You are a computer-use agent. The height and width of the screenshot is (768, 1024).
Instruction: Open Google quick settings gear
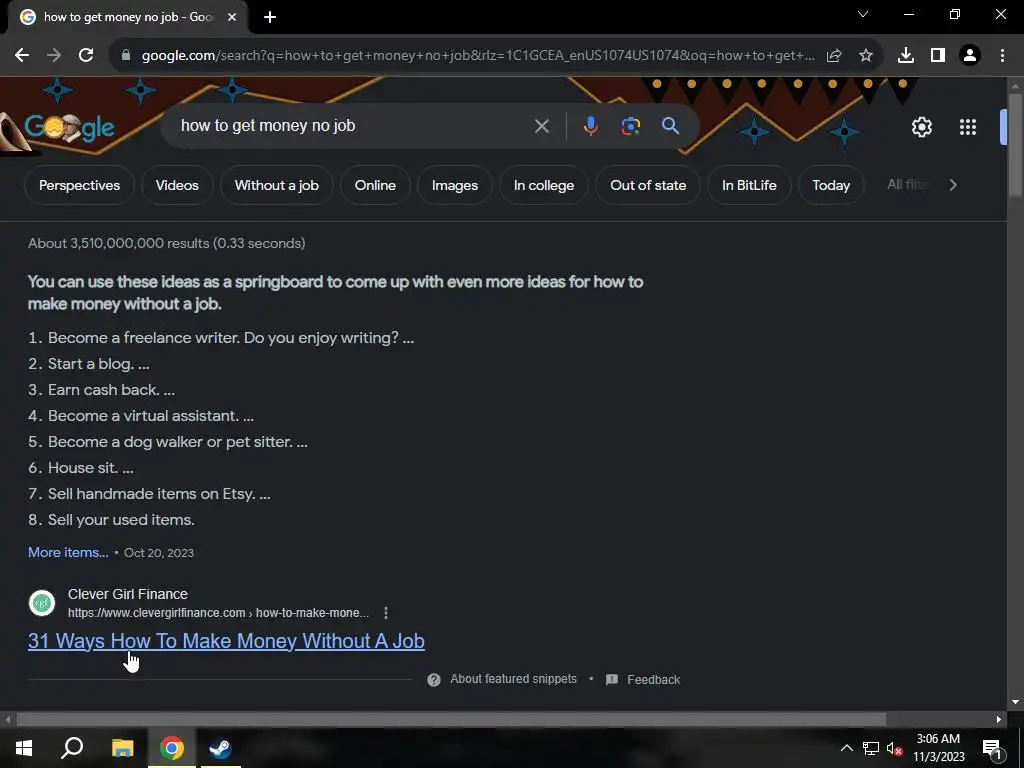[921, 127]
